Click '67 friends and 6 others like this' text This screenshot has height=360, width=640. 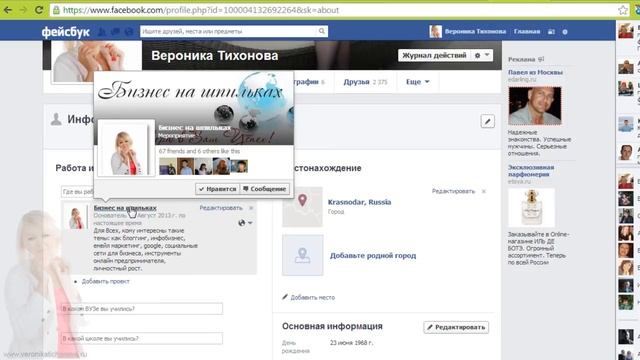click(x=199, y=151)
